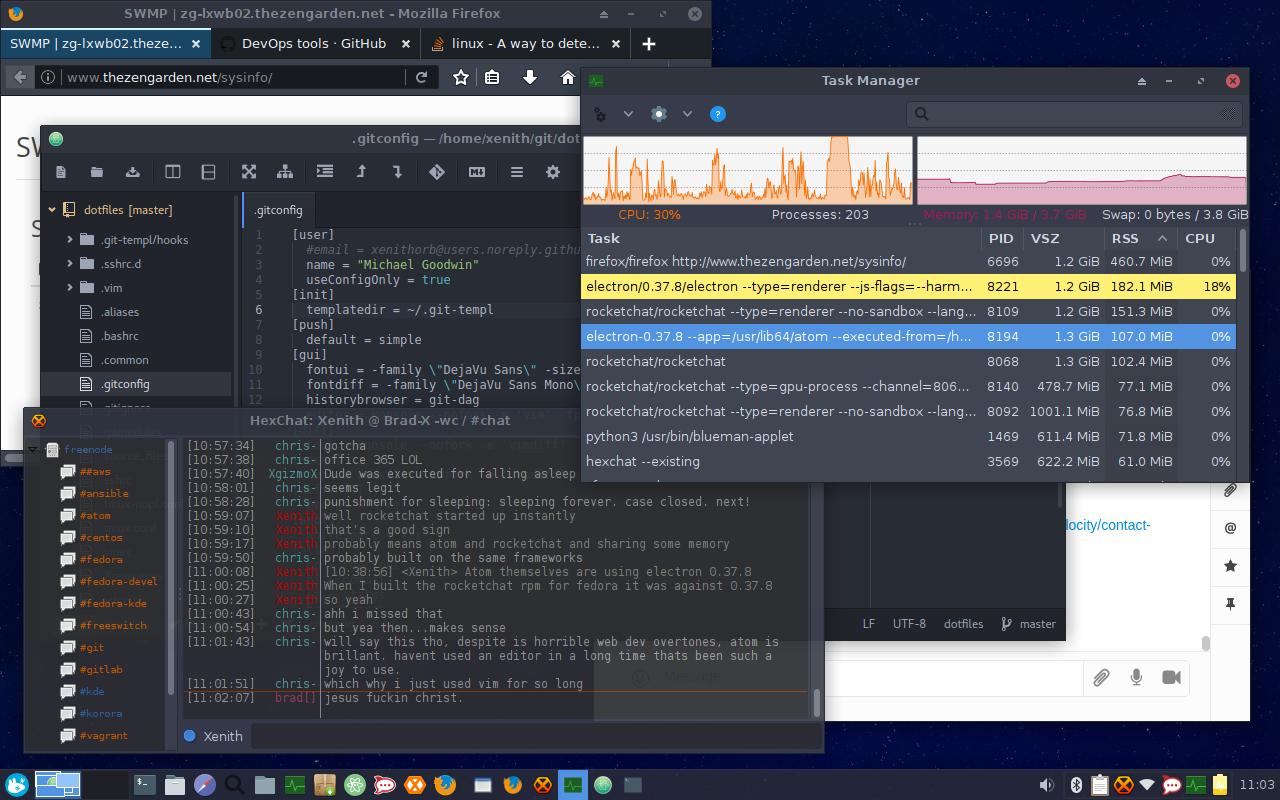The width and height of the screenshot is (1280, 800).
Task: Toggle tree view with sitemap icon in Atom
Action: point(285,172)
